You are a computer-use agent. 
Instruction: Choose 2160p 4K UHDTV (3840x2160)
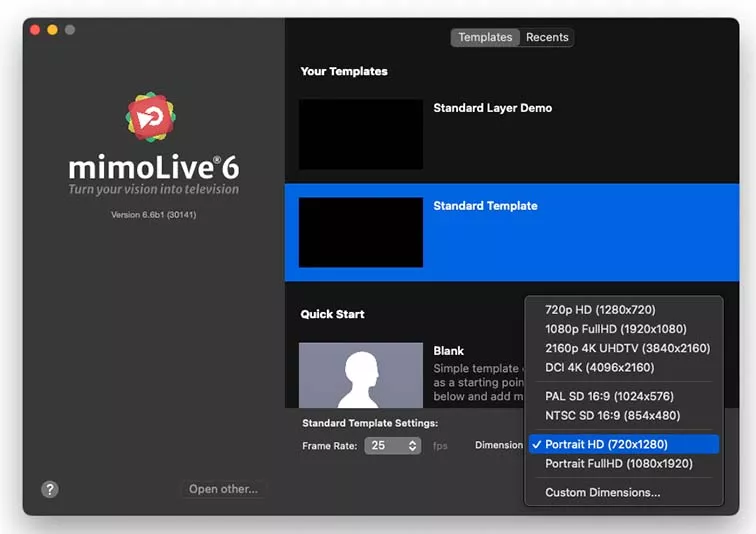(624, 348)
